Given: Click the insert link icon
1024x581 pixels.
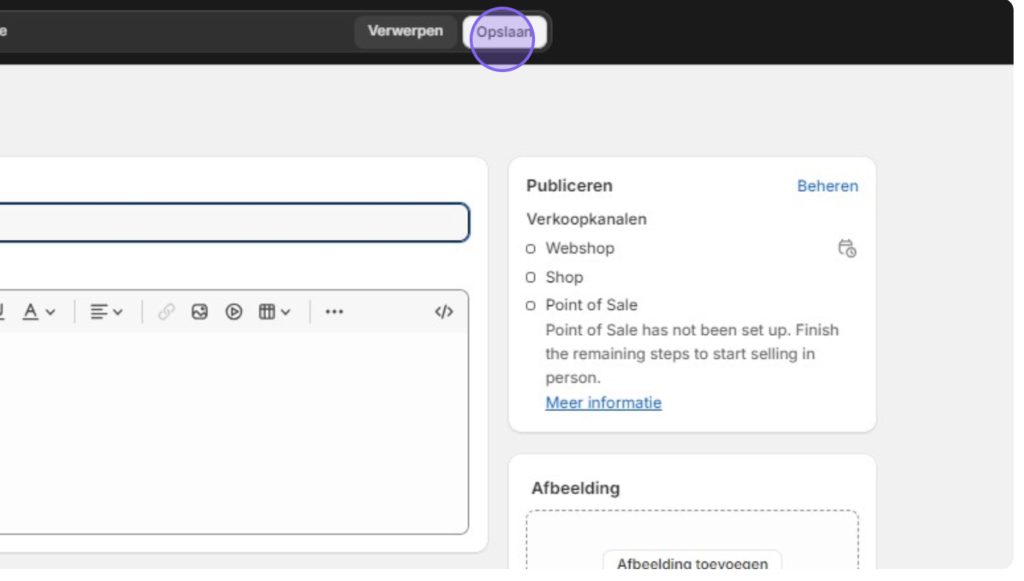Looking at the screenshot, I should click(x=166, y=311).
